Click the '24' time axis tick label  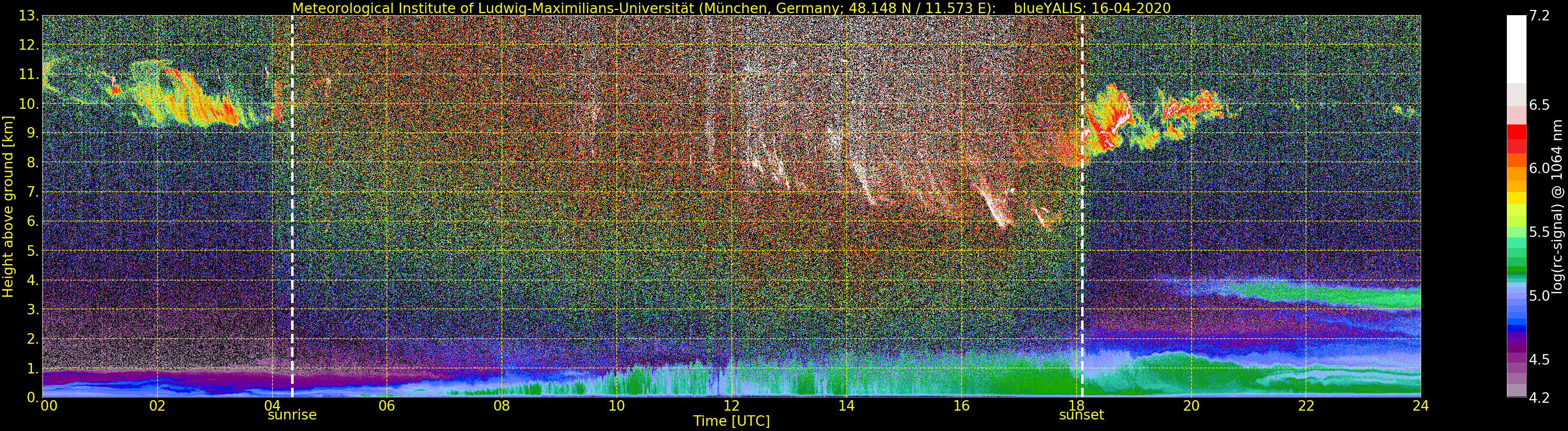coord(1421,405)
